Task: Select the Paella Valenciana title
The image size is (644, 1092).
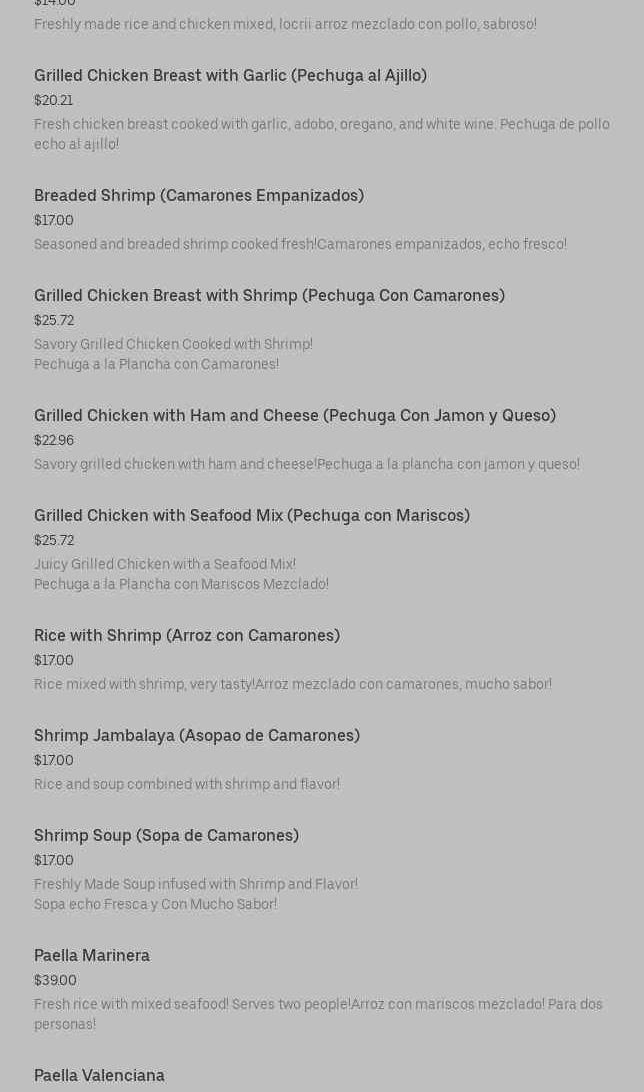Action: click(99, 1076)
